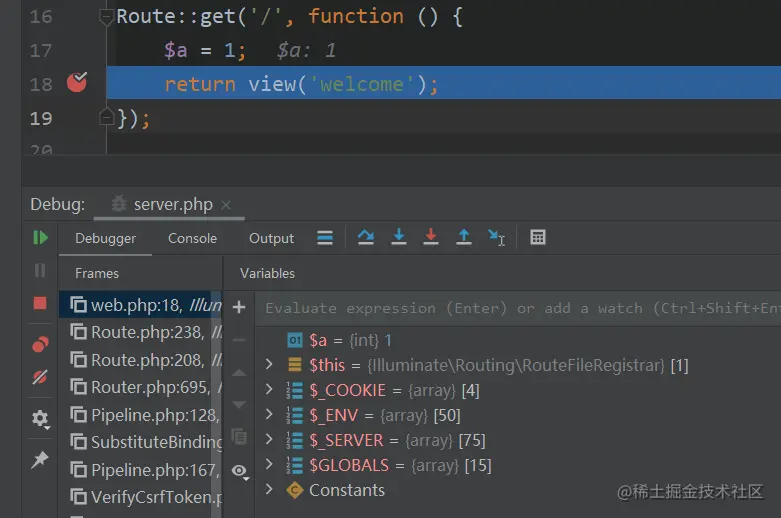Screen dimensions: 781x518
Task: Expand the $_COOKIE array node
Action: click(x=269, y=389)
